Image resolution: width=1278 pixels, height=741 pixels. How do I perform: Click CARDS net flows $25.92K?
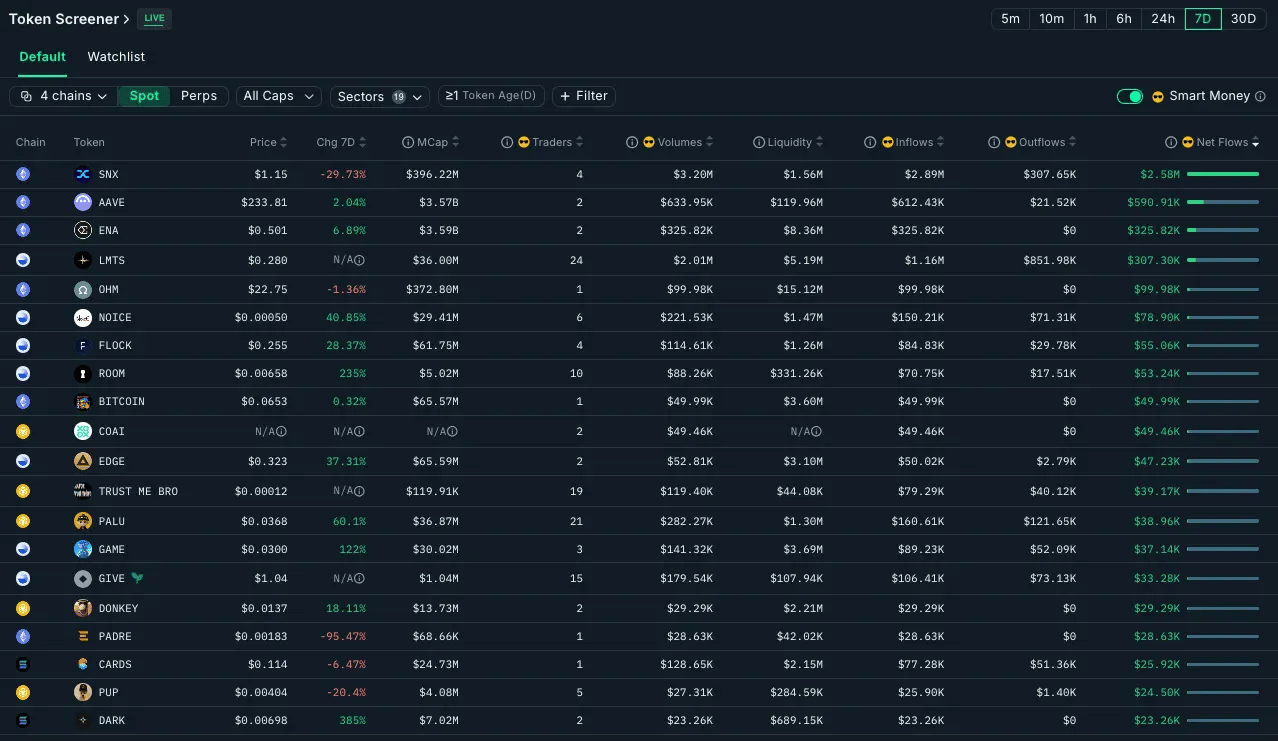tap(1157, 664)
